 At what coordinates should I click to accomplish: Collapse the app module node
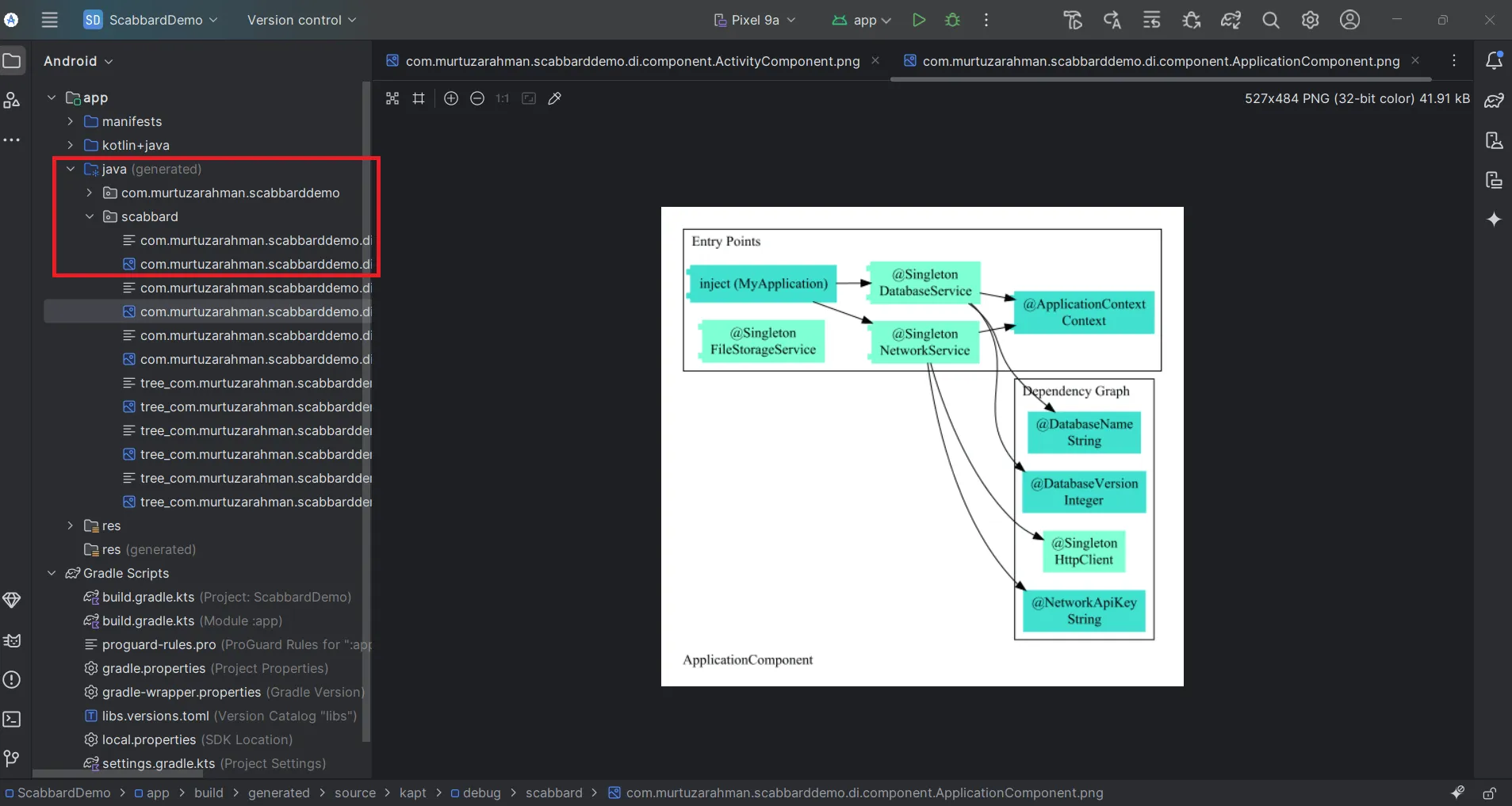(52, 97)
